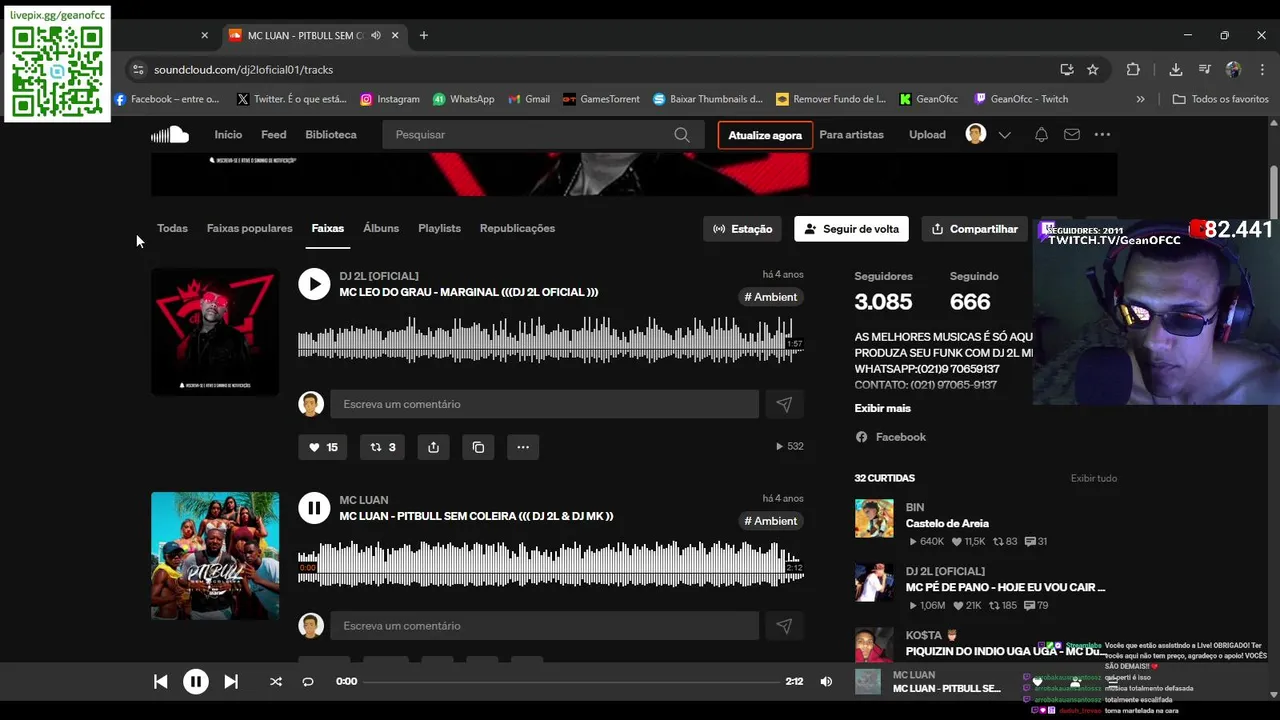Click Exibir mais in profile bio
1280x720 pixels.
tap(882, 408)
